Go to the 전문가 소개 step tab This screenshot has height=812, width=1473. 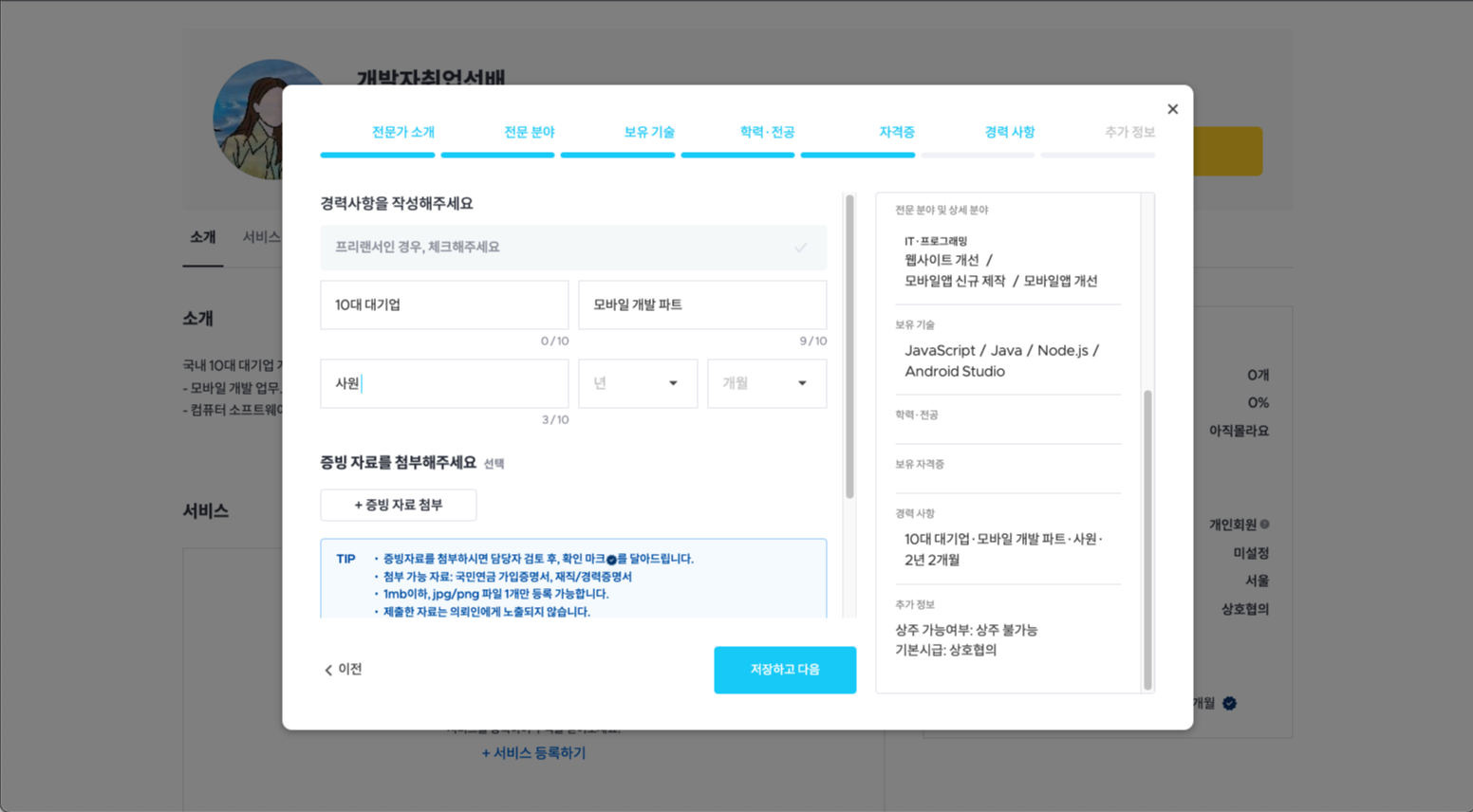pos(403,132)
